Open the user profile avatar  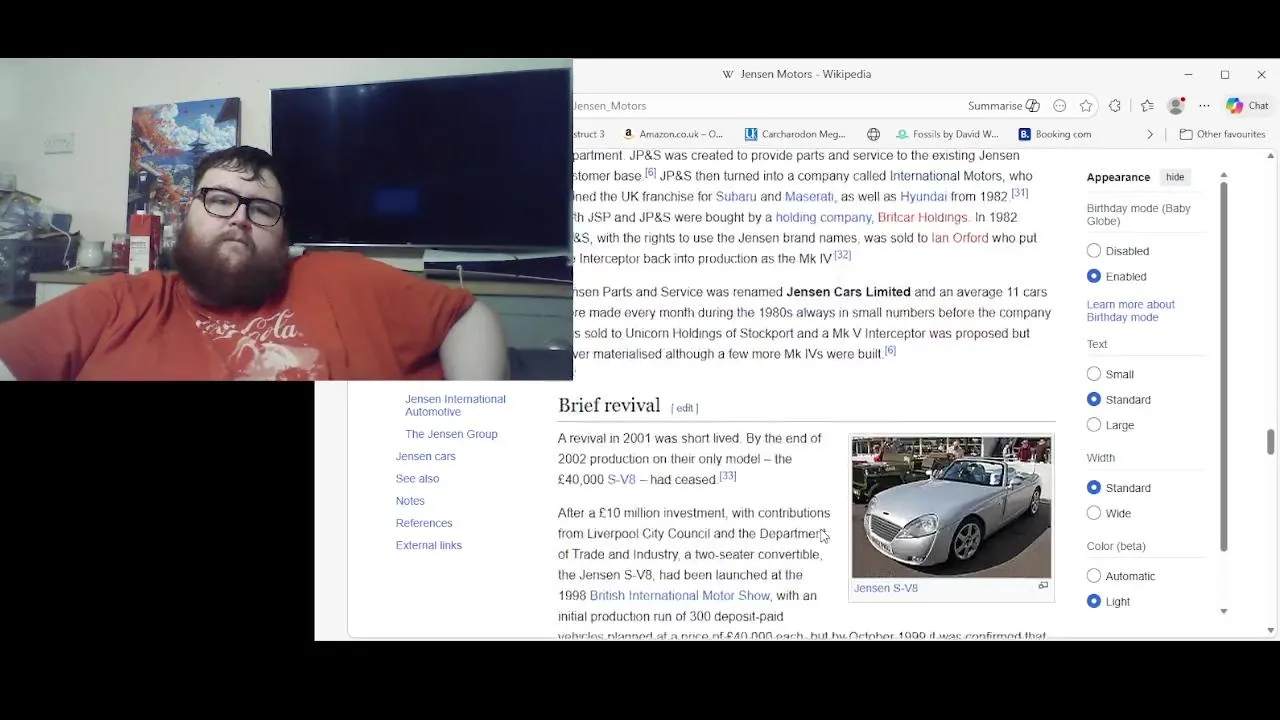pos(1176,106)
